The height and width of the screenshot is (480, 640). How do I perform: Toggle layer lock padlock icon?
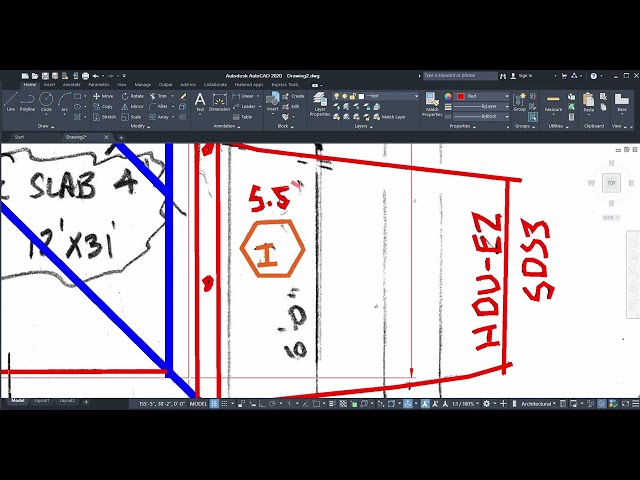[x=353, y=96]
